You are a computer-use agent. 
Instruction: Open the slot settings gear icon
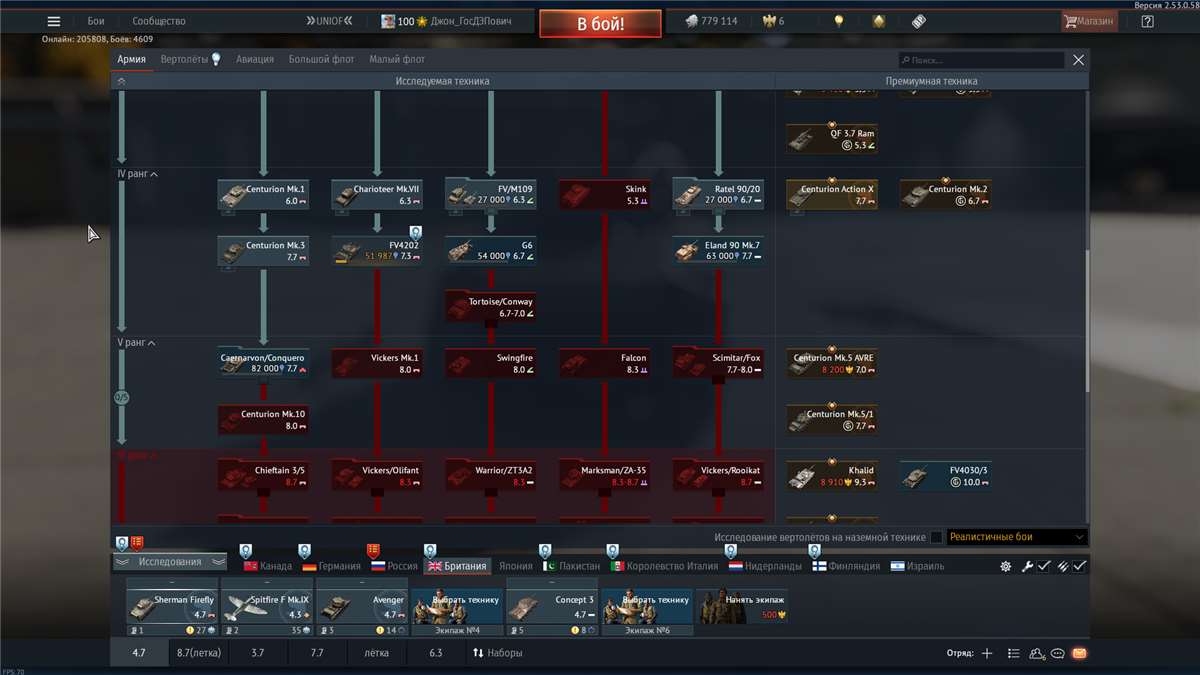coord(1005,566)
